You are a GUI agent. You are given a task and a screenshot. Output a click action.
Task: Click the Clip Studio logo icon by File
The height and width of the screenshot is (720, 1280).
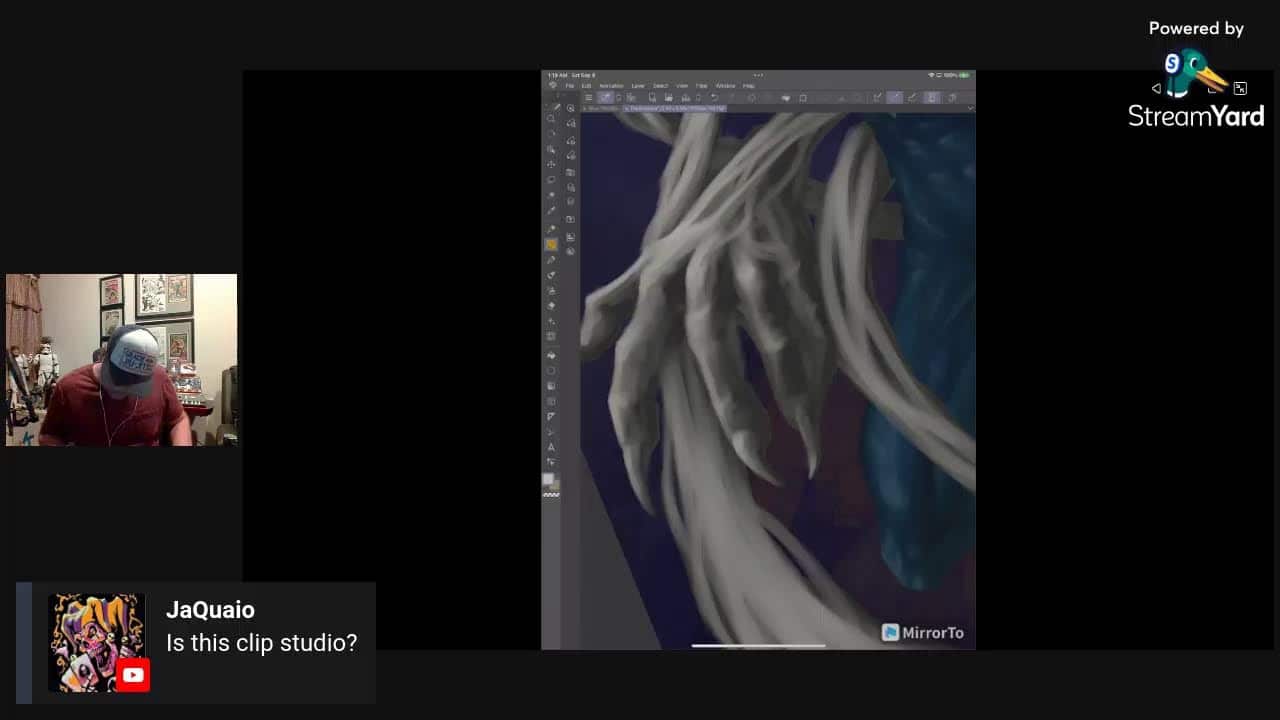553,86
